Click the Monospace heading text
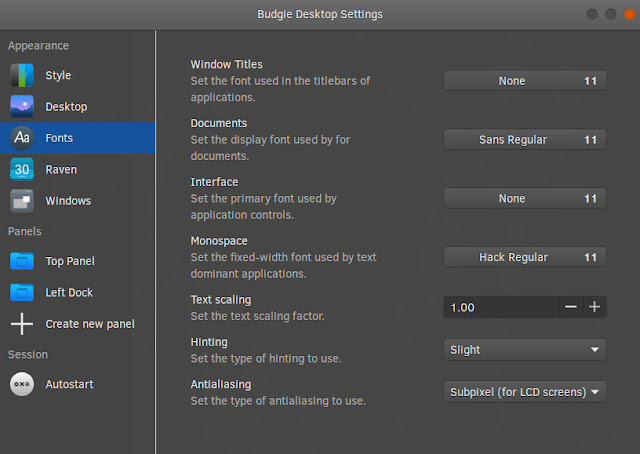The height and width of the screenshot is (454, 640). tap(219, 241)
